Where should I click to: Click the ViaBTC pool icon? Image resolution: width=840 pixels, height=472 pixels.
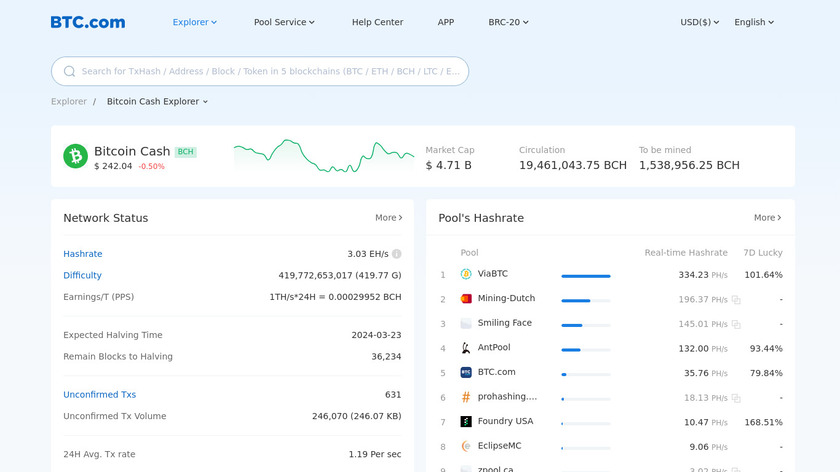pyautogui.click(x=466, y=274)
